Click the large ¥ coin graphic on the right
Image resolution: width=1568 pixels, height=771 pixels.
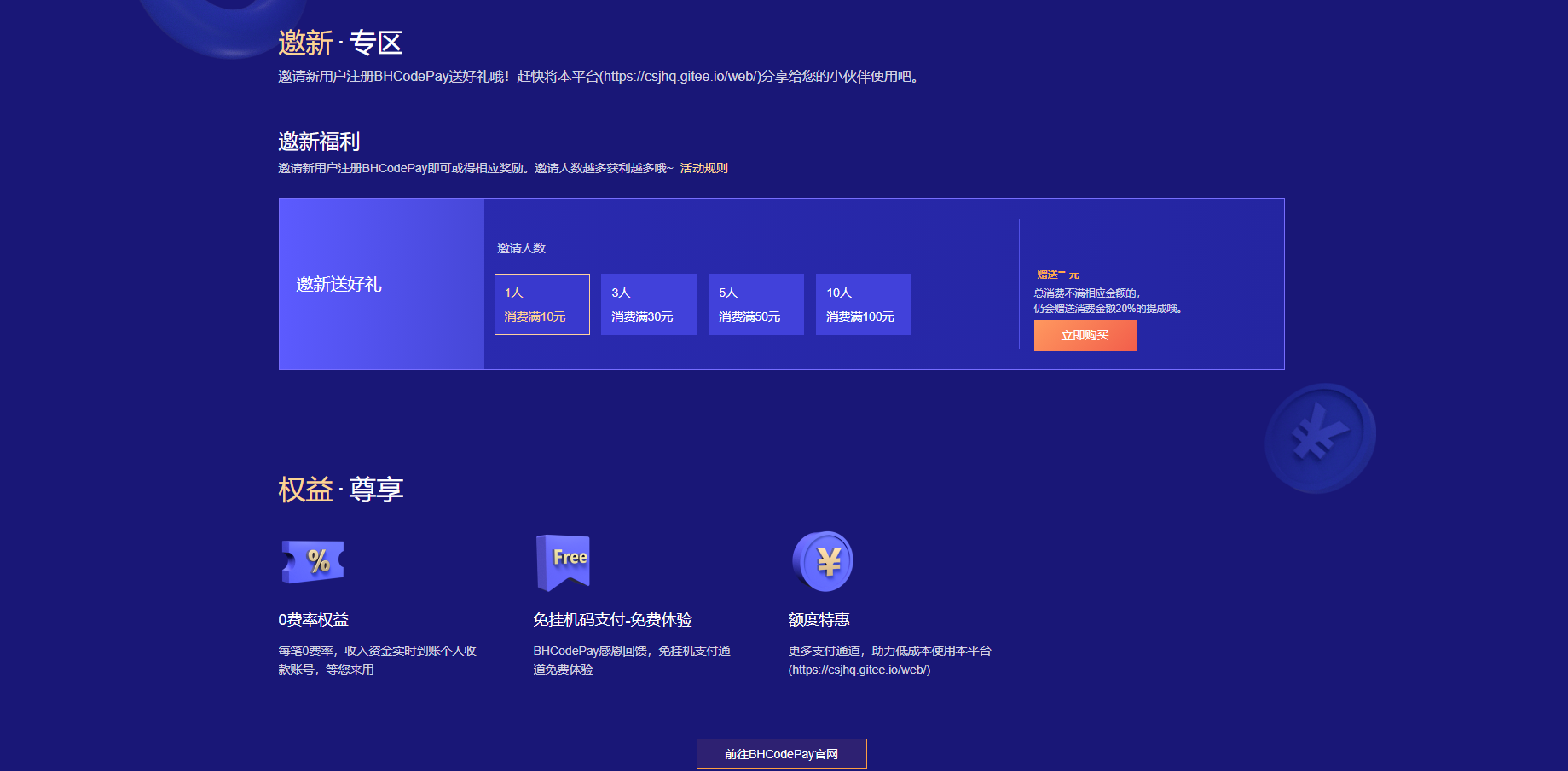[1320, 436]
